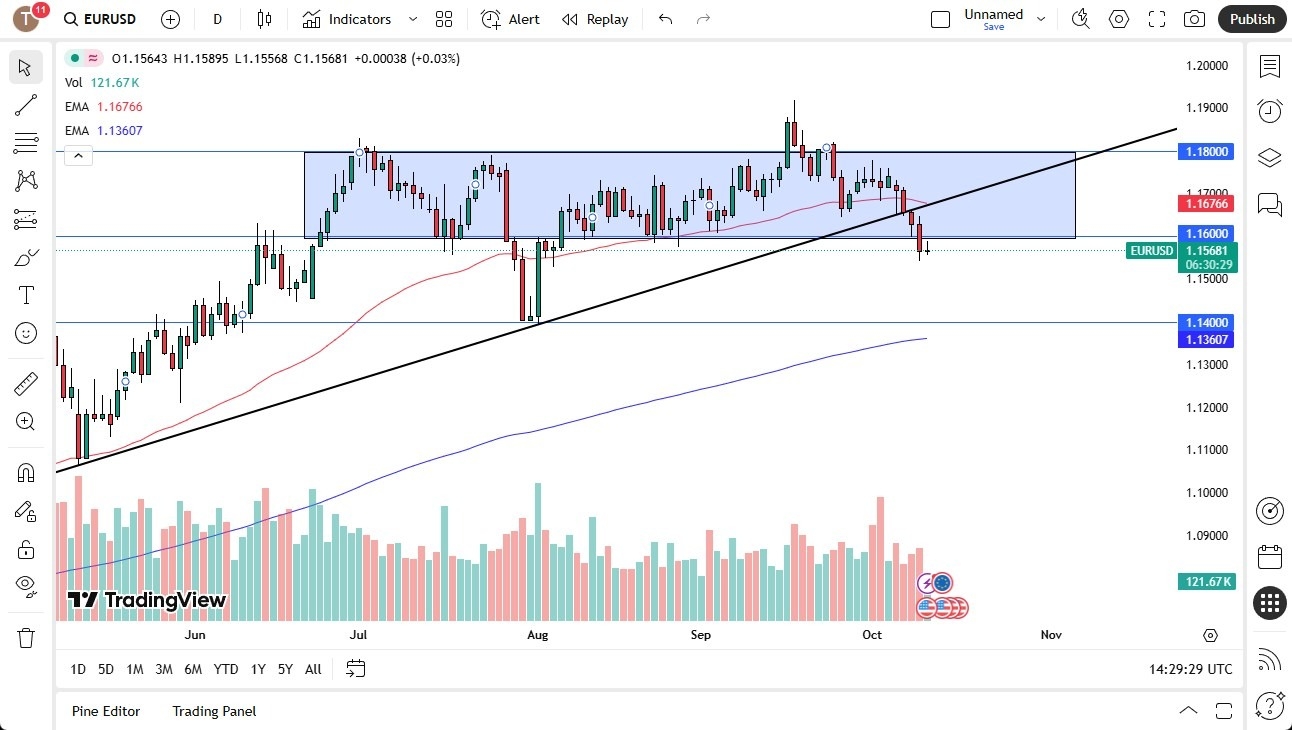Take a chart snapshot with the camera icon
1292x730 pixels.
click(x=1195, y=18)
